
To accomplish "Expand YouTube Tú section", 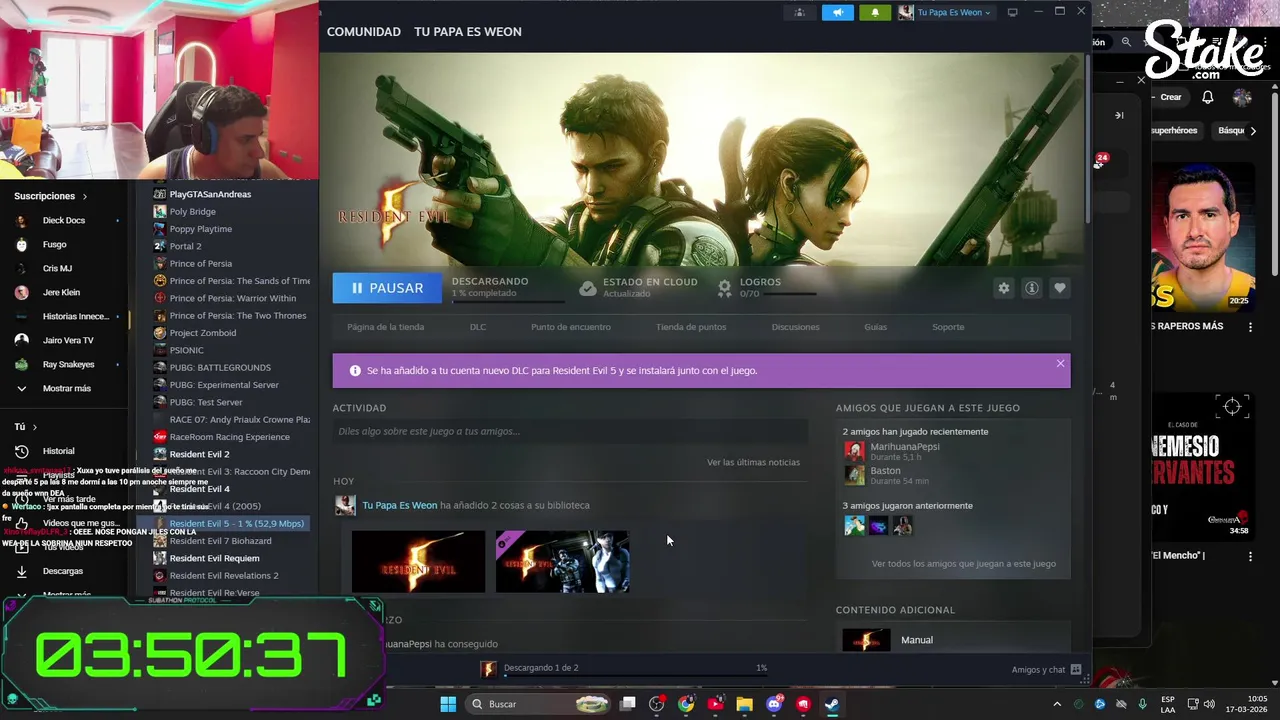I will click(x=26, y=427).
